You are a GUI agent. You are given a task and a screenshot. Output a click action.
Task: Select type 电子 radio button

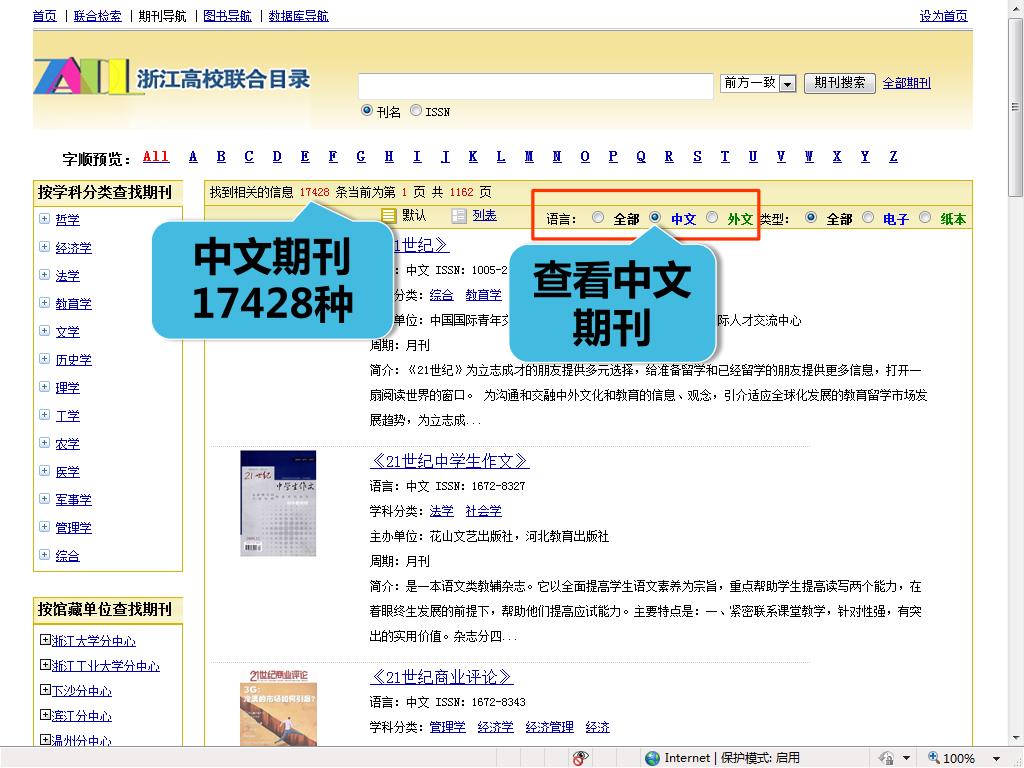click(867, 217)
